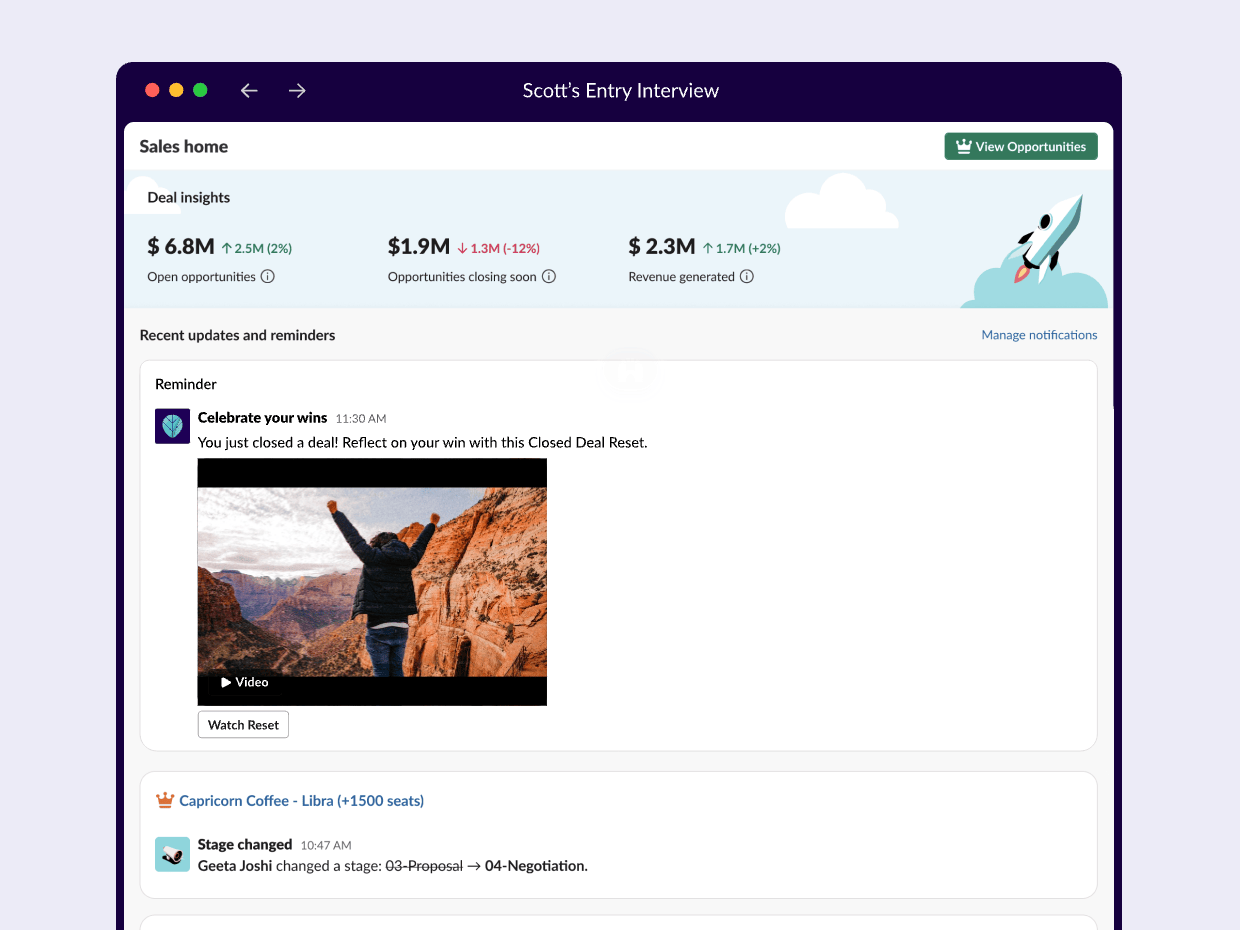Image resolution: width=1240 pixels, height=930 pixels.
Task: Open Capricorn Coffee - Libra opportunity link
Action: 301,801
